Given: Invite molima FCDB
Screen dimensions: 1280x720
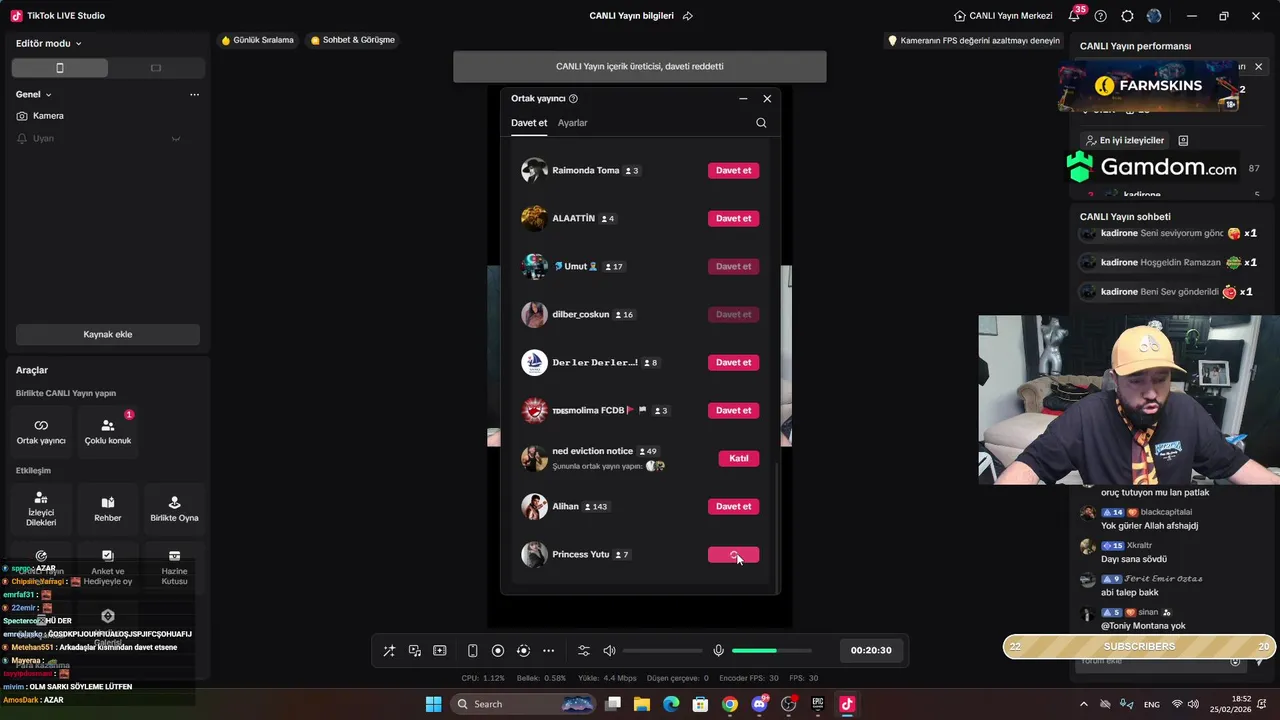Looking at the screenshot, I should 733,410.
